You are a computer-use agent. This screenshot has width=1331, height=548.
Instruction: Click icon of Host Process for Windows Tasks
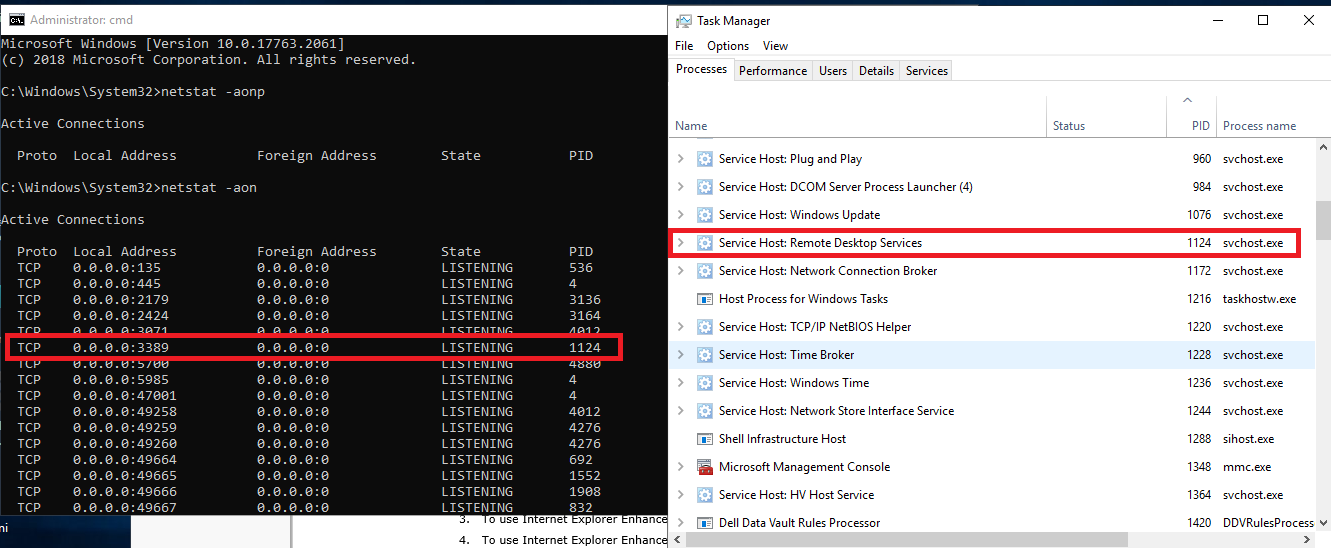704,299
